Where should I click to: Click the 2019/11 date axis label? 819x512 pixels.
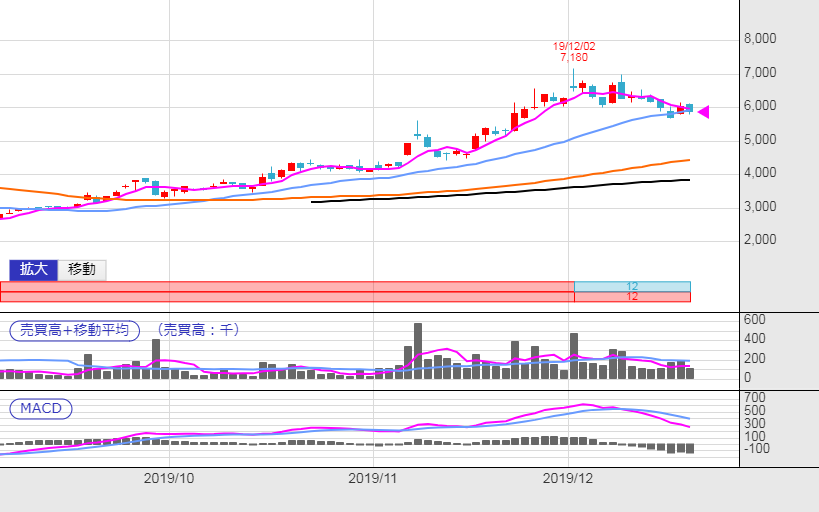click(x=372, y=478)
